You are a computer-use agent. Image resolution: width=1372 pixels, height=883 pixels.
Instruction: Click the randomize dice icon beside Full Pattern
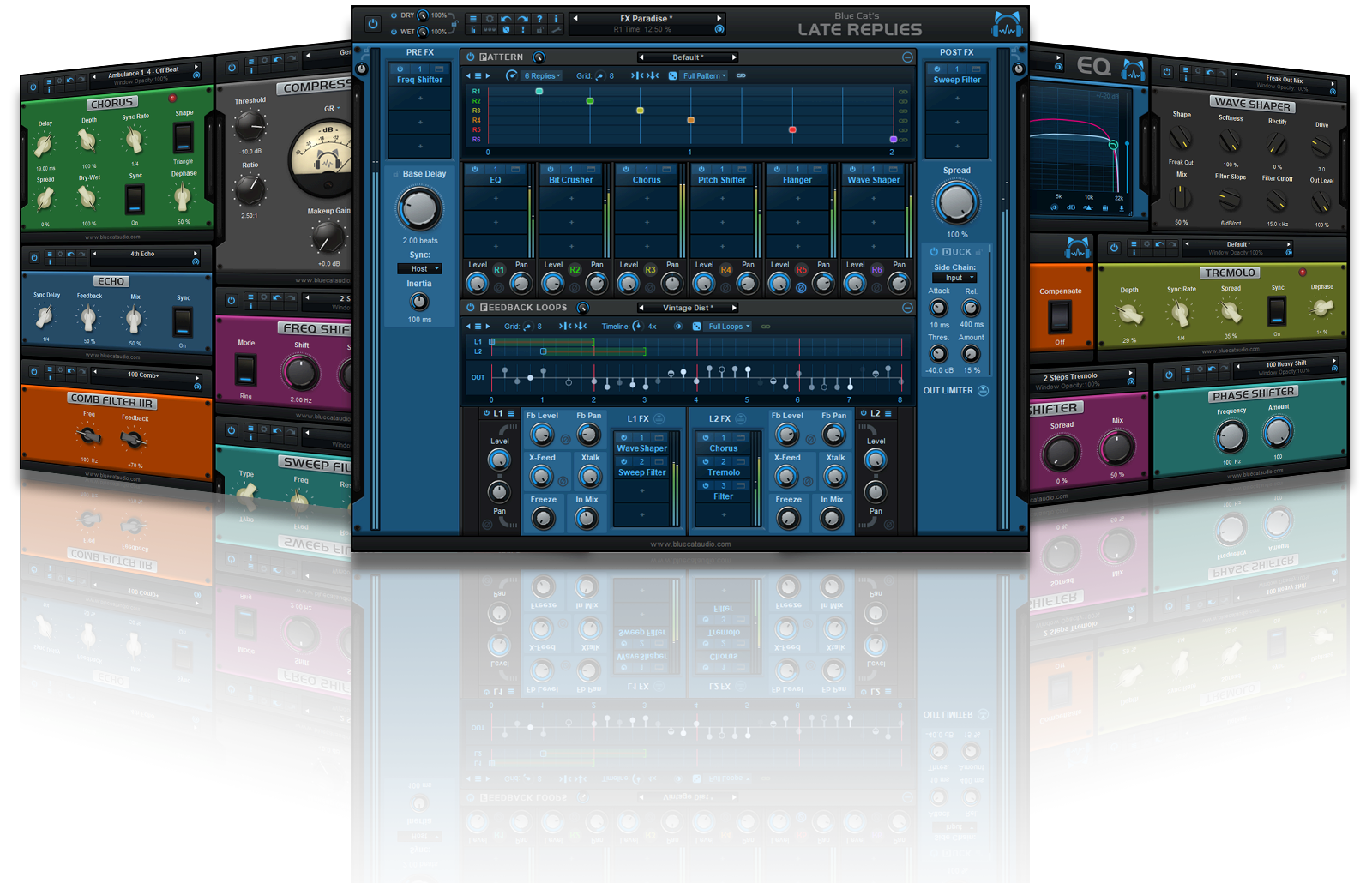pos(672,75)
